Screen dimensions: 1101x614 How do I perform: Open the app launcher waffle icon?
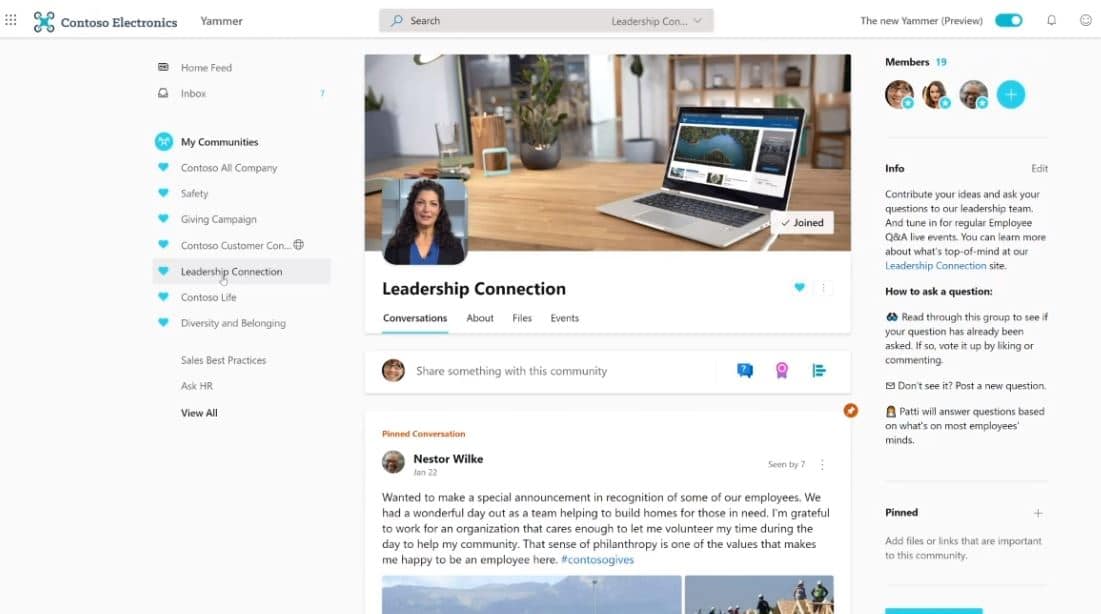point(11,20)
